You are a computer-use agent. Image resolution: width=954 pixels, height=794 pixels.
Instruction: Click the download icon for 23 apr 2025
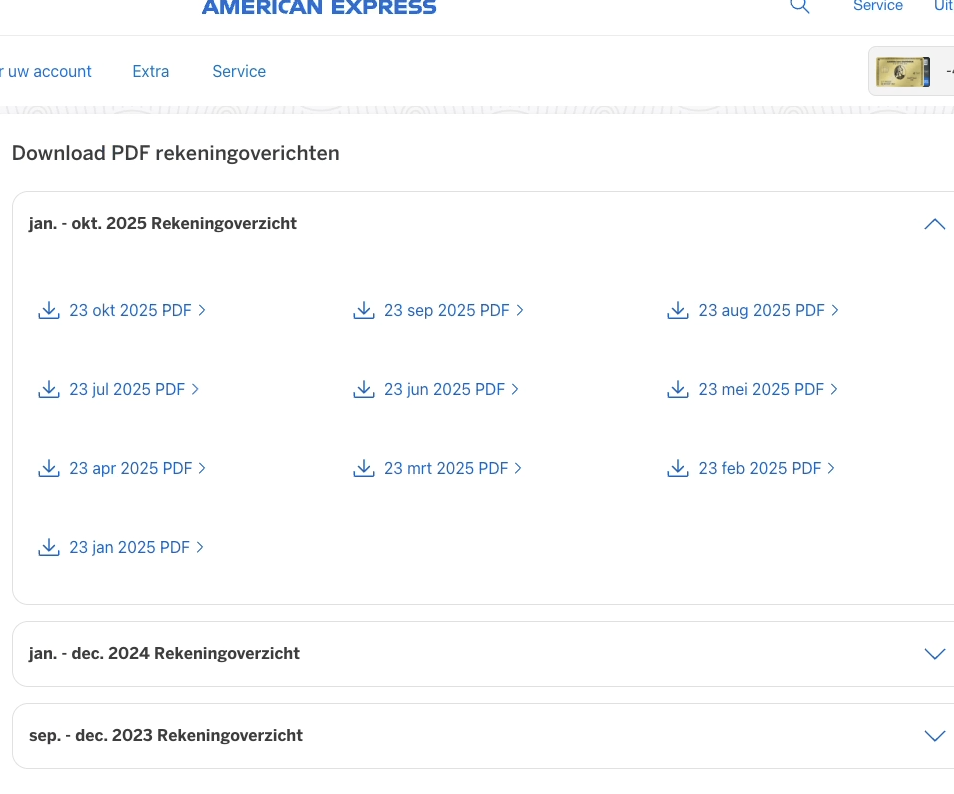(x=49, y=468)
